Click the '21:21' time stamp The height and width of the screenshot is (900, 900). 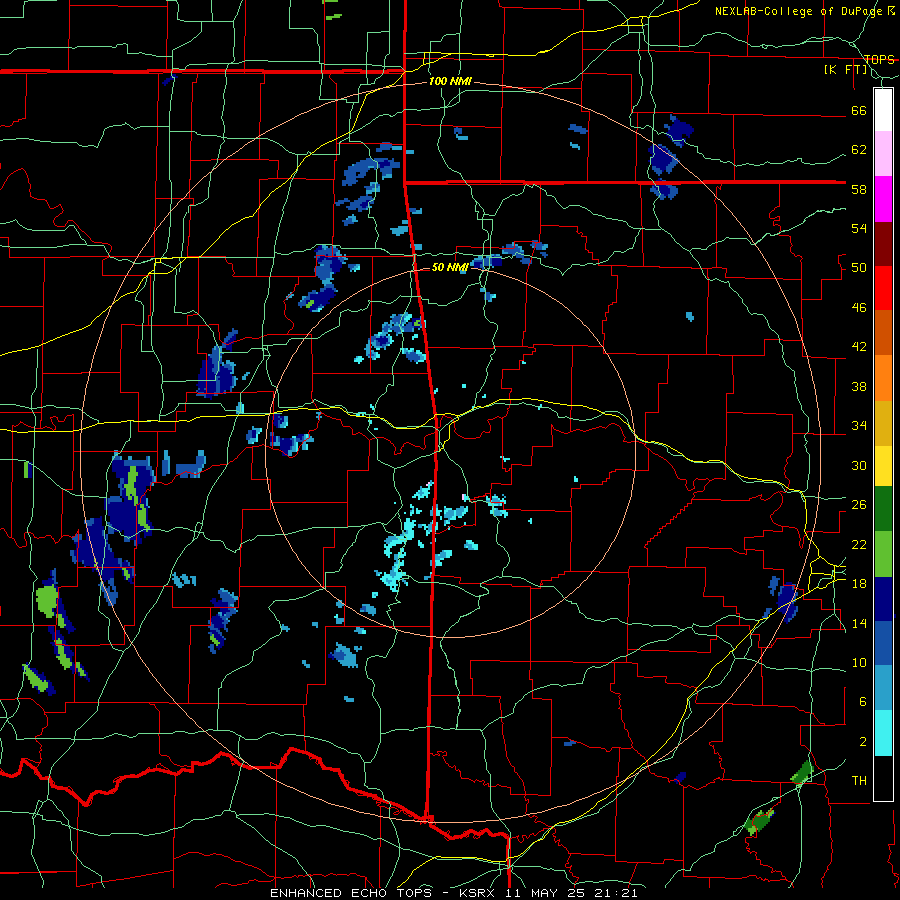click(618, 893)
